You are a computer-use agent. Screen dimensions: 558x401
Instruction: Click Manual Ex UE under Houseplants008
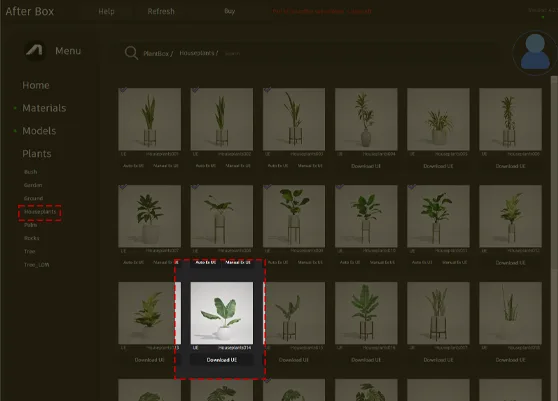[x=238, y=262]
